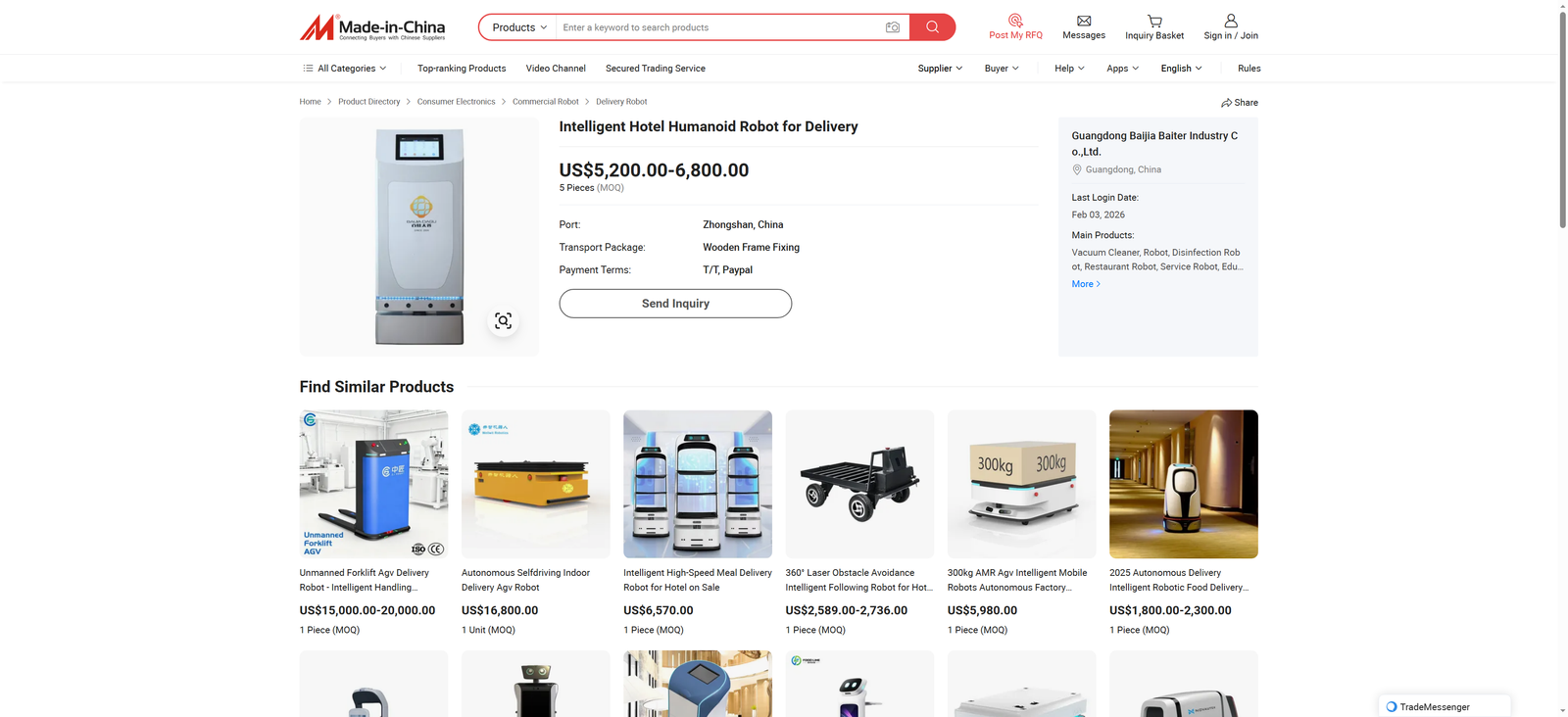Open the 300kg AMR robot thumbnail
Viewport: 1568px width, 717px height.
[x=1021, y=484]
